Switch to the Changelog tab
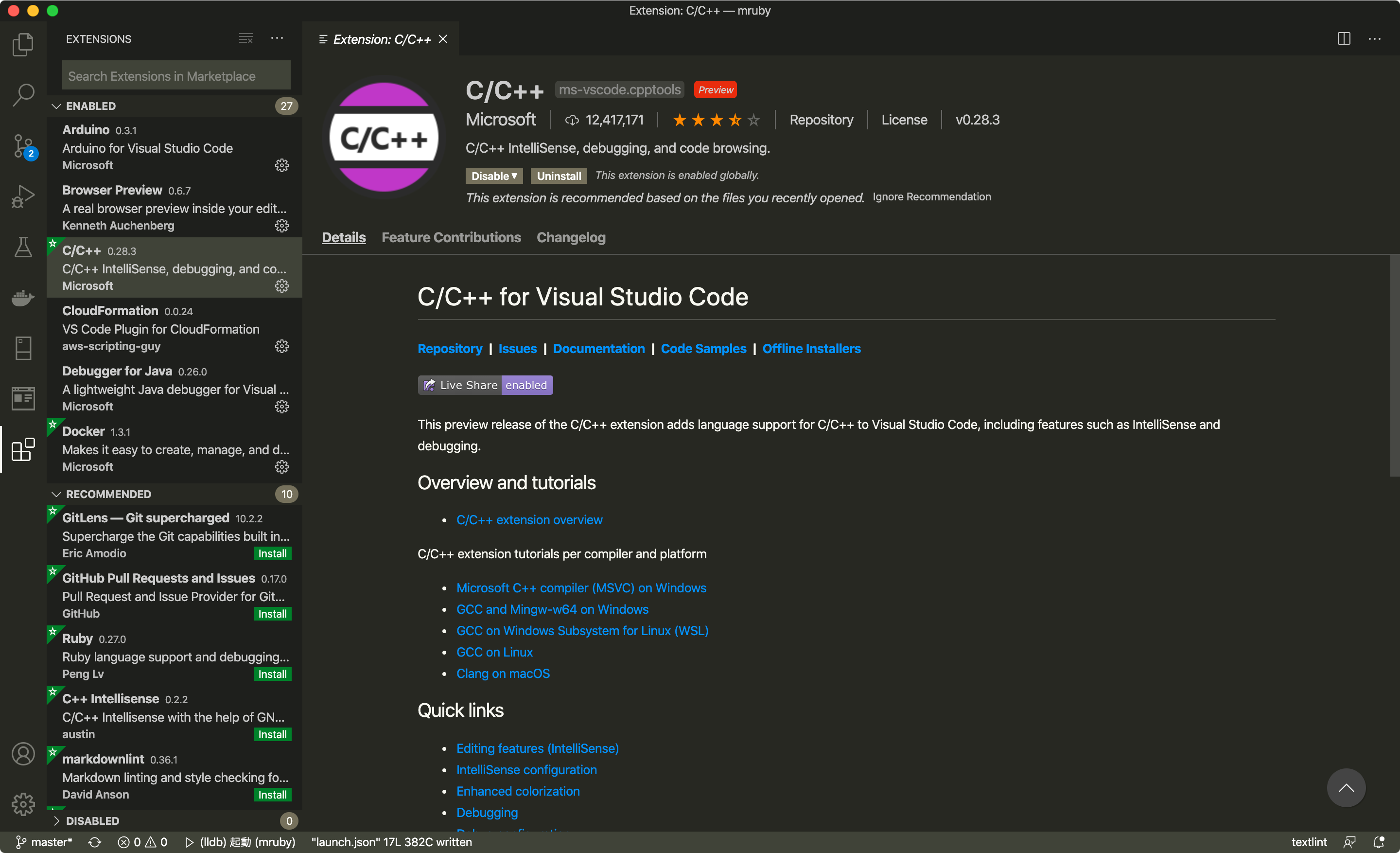Image resolution: width=1400 pixels, height=853 pixels. 571,237
